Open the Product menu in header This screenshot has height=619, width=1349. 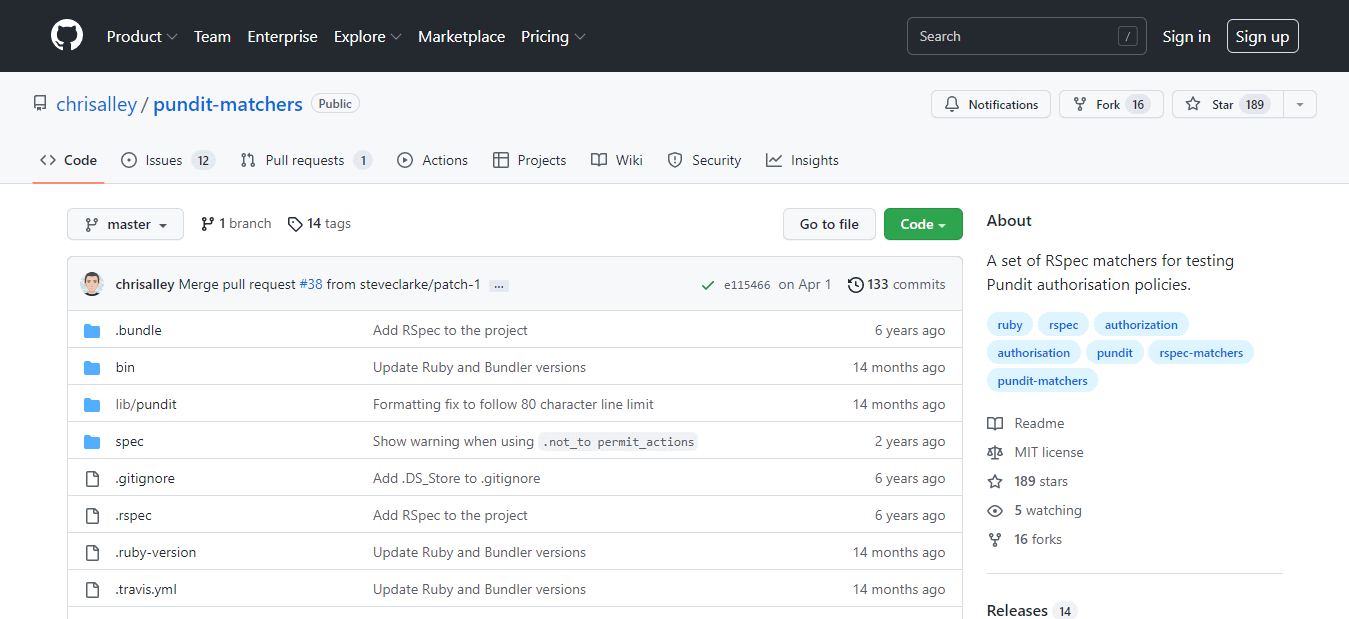pos(141,36)
